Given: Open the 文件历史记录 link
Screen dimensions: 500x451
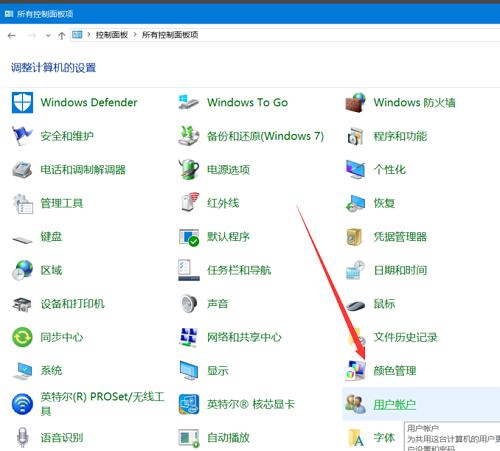Looking at the screenshot, I should (405, 337).
